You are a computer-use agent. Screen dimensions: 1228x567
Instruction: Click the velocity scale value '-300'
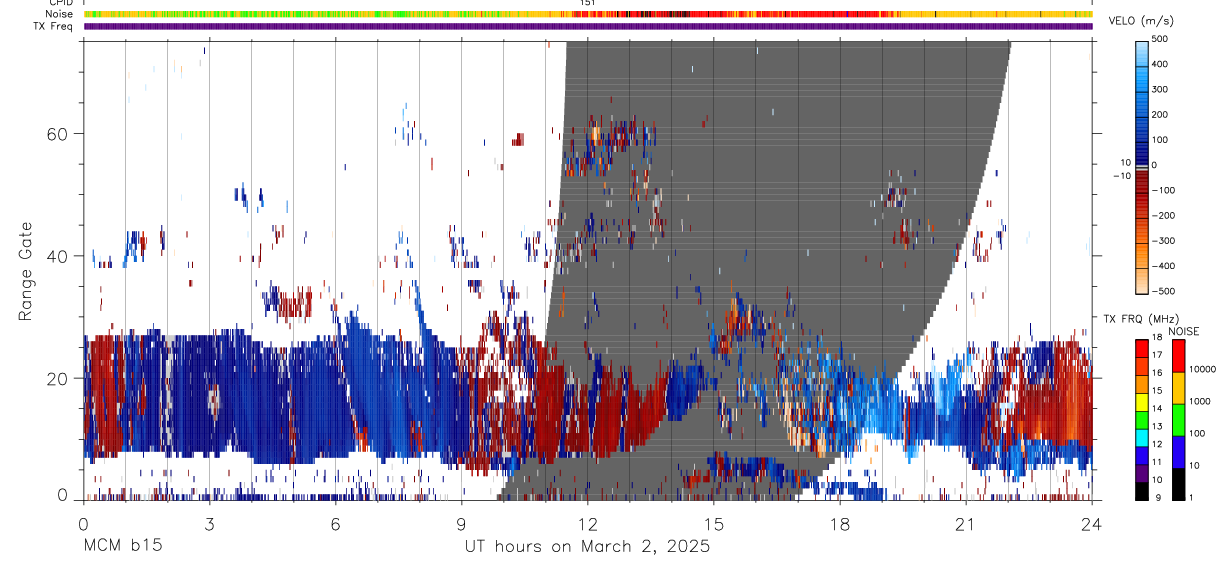coord(1165,241)
